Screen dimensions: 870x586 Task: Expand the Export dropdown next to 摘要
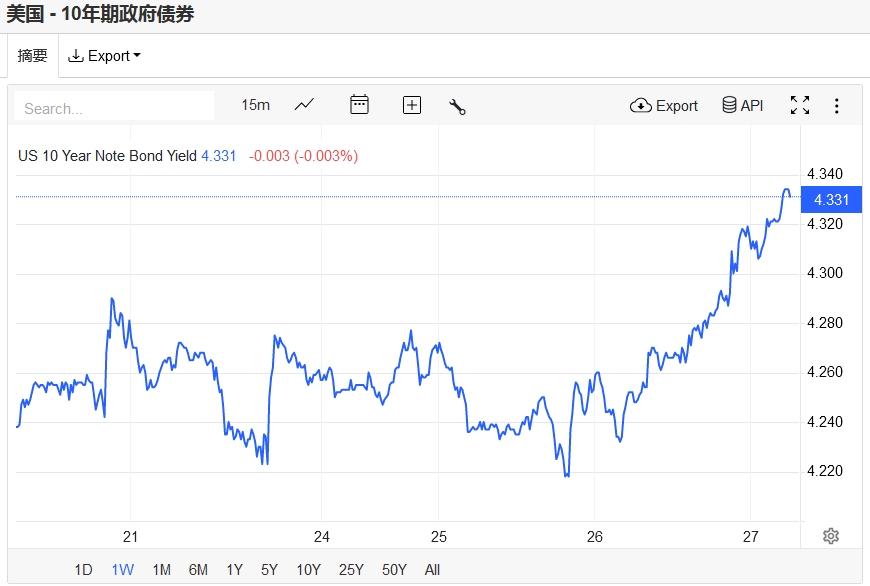pos(104,55)
